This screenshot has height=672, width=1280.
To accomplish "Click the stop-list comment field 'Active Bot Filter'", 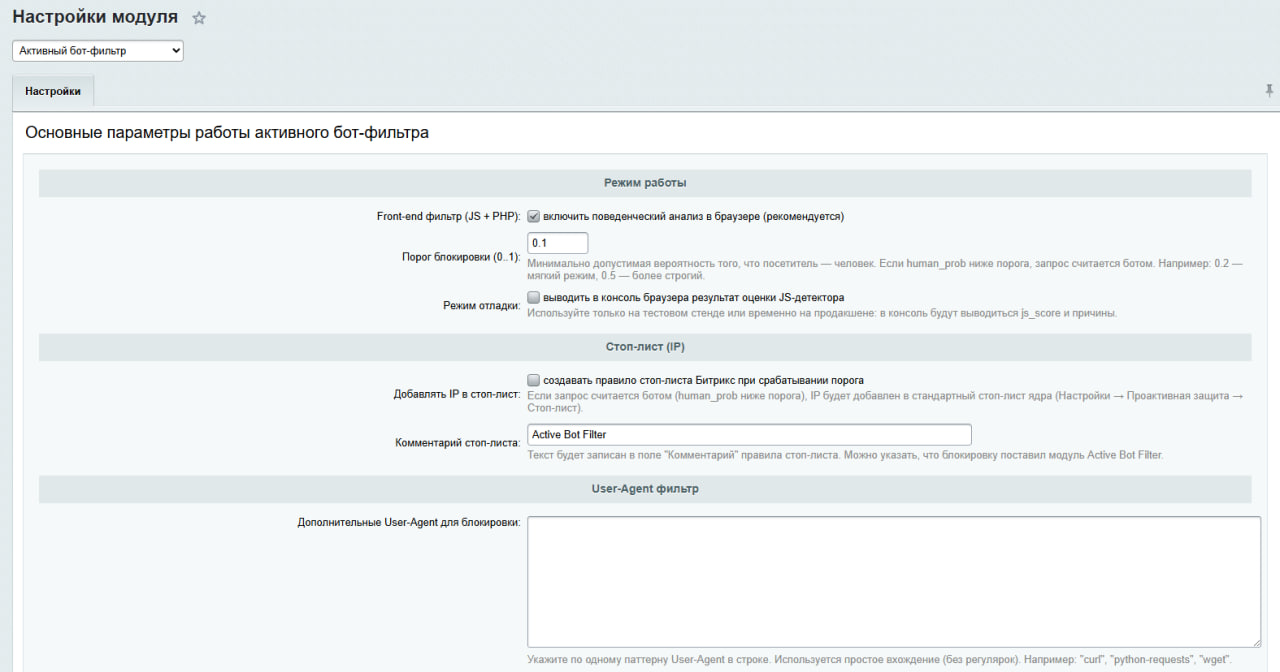I will [x=749, y=435].
